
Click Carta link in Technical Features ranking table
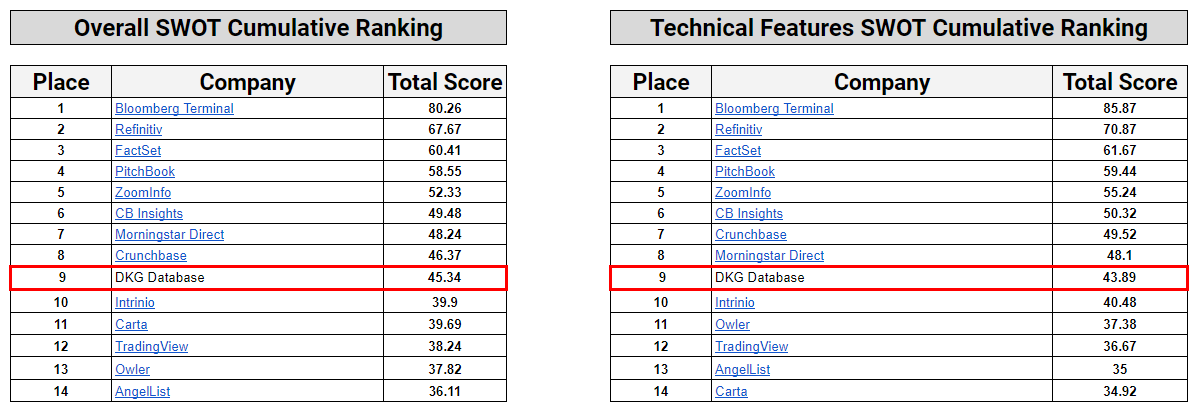[x=731, y=391]
